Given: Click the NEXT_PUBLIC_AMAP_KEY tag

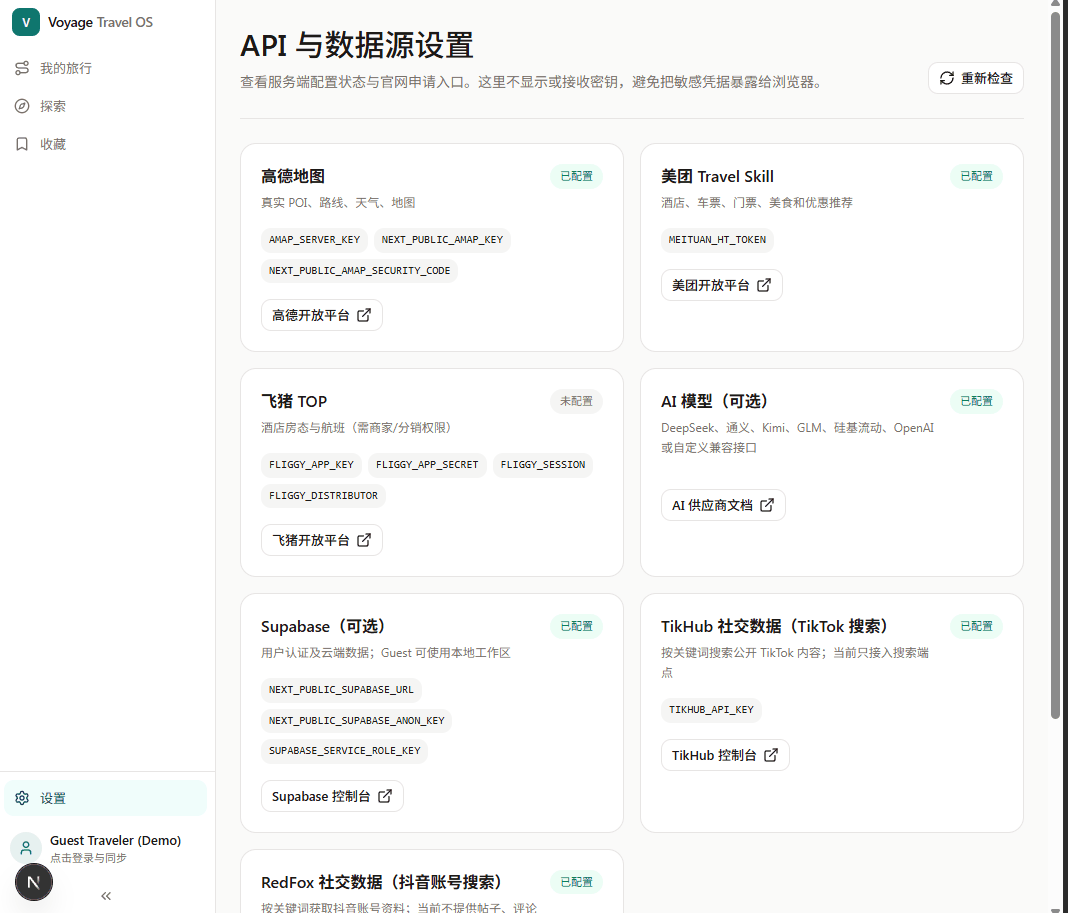Looking at the screenshot, I should [x=442, y=240].
